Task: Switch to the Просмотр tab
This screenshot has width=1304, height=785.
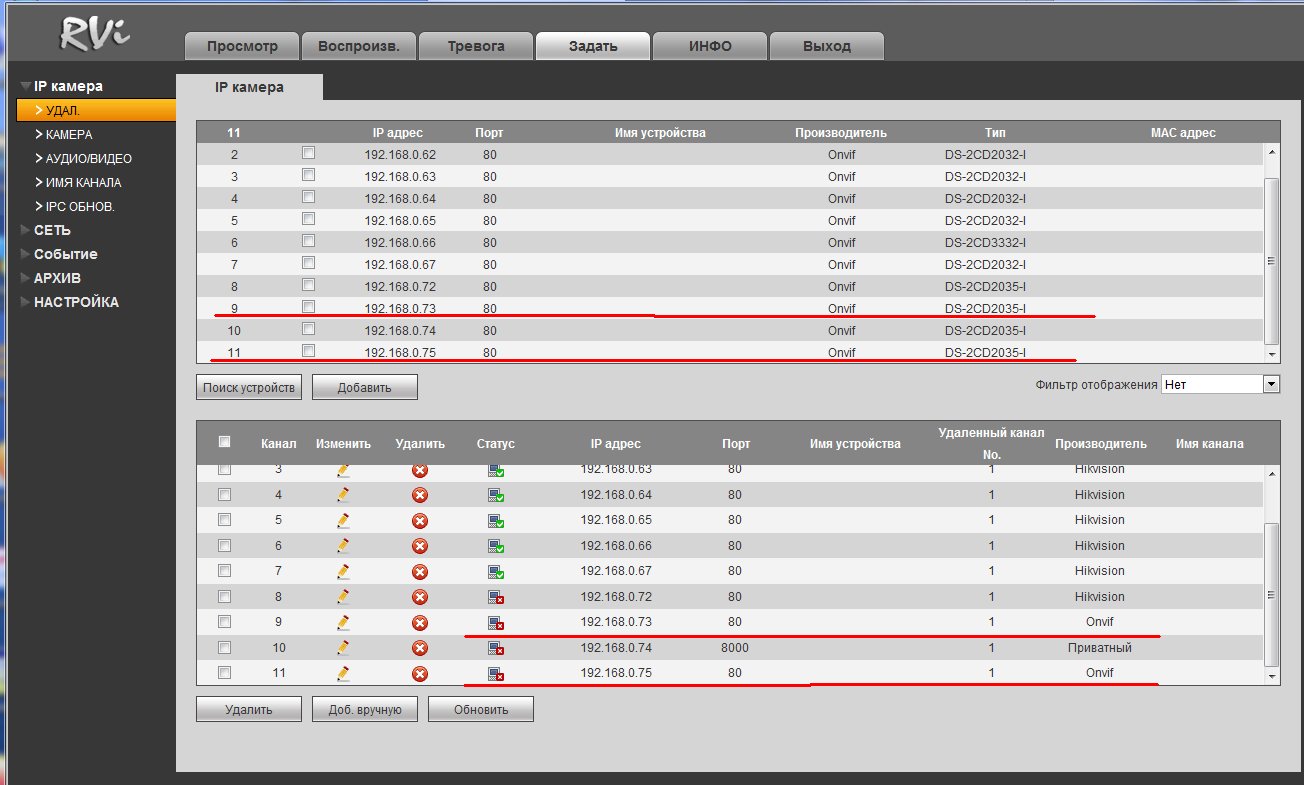Action: tap(243, 46)
